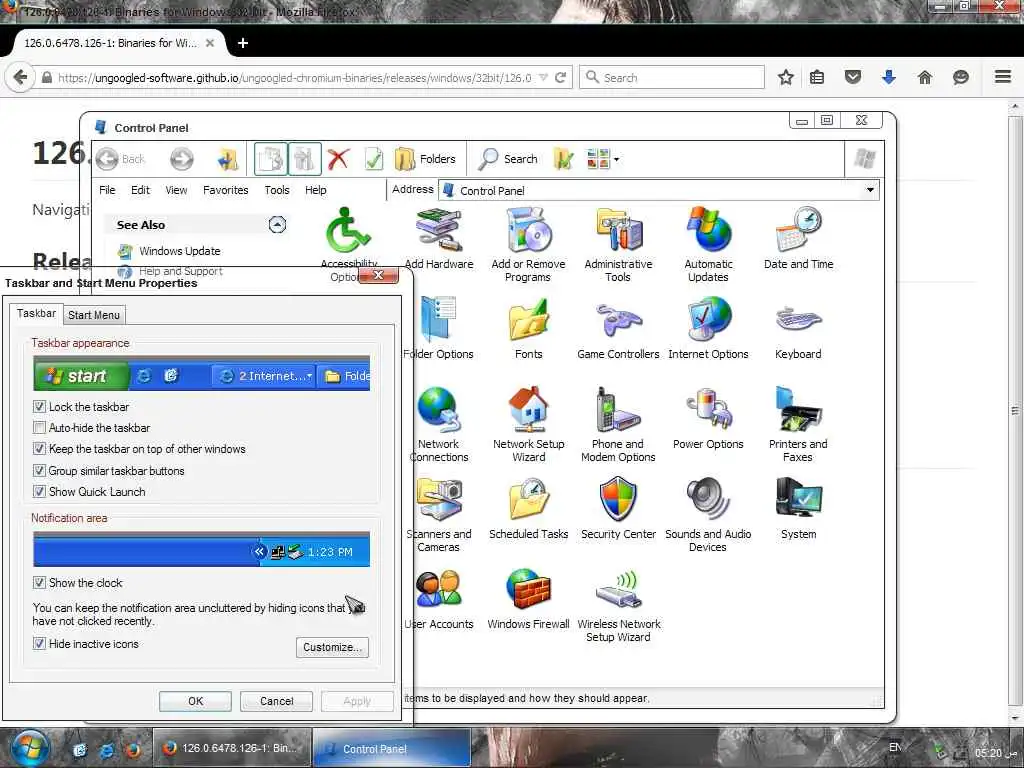Open the Address bar dropdown in Control Panel

tap(870, 190)
